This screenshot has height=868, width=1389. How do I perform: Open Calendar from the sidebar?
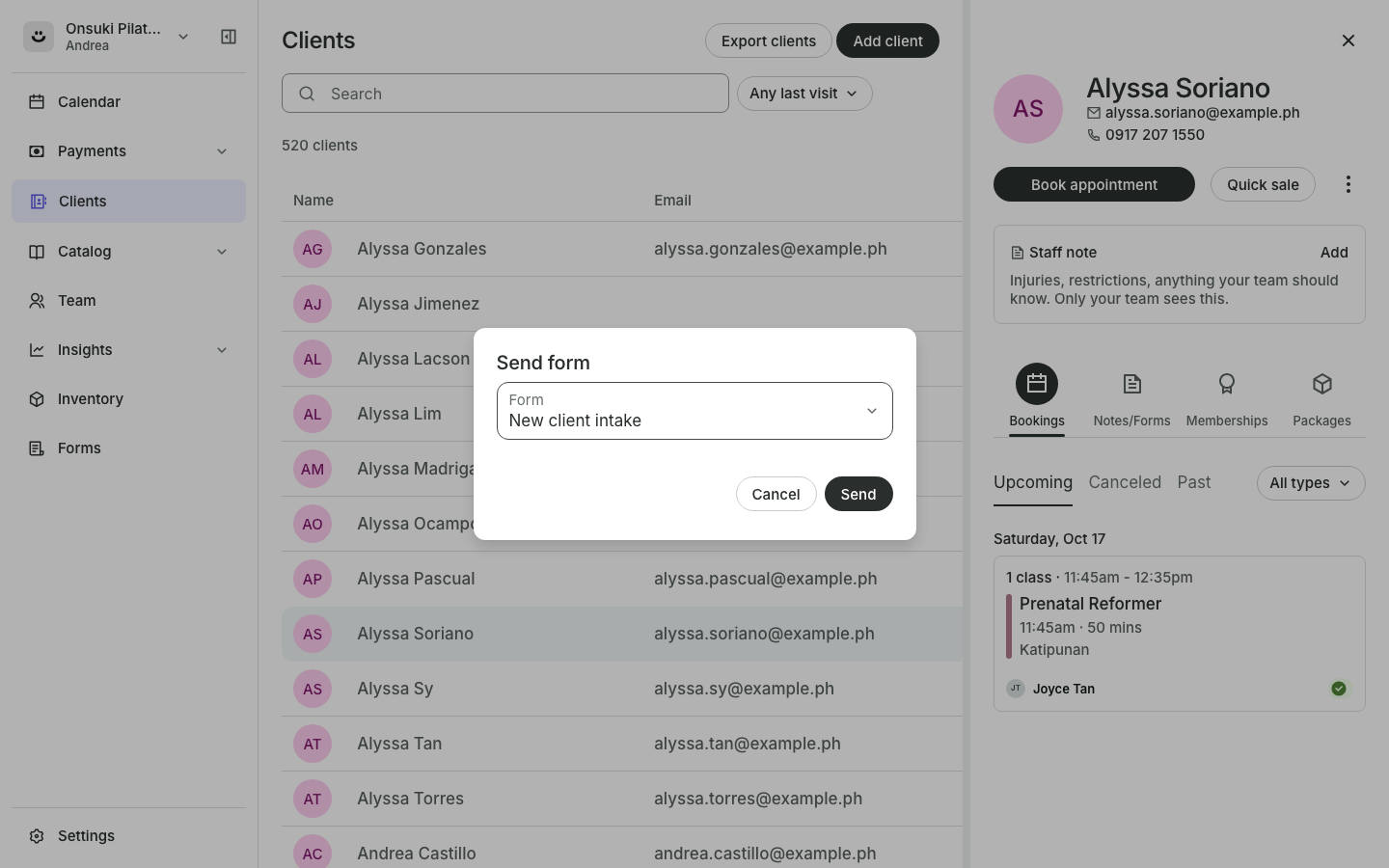coord(128,101)
